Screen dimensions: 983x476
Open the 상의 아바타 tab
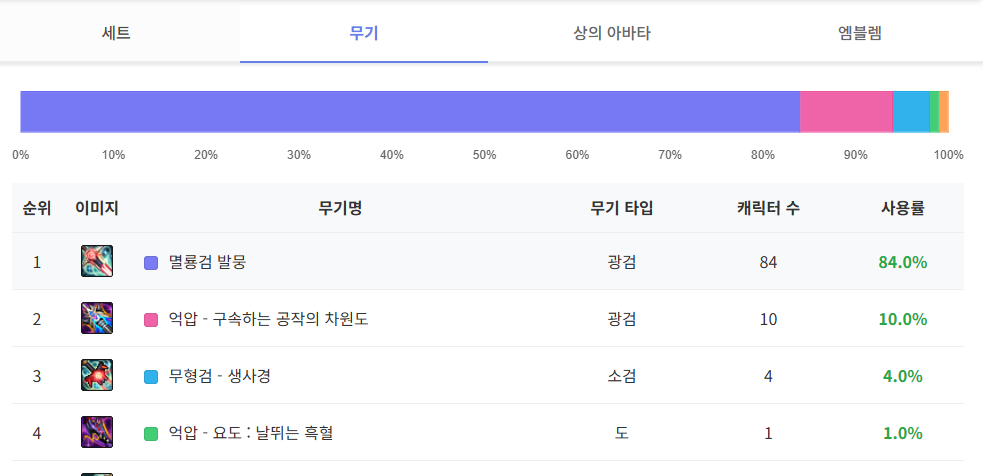(612, 33)
